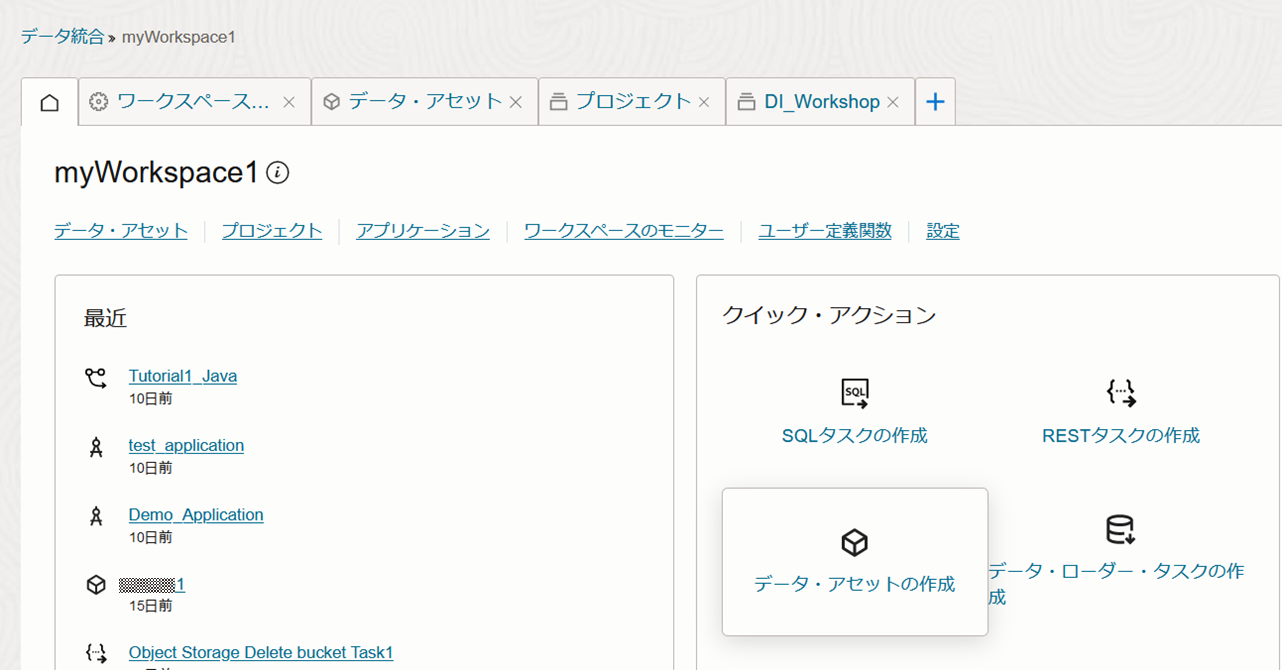
Task: Close the データ・アセット tab
Action: (516, 102)
